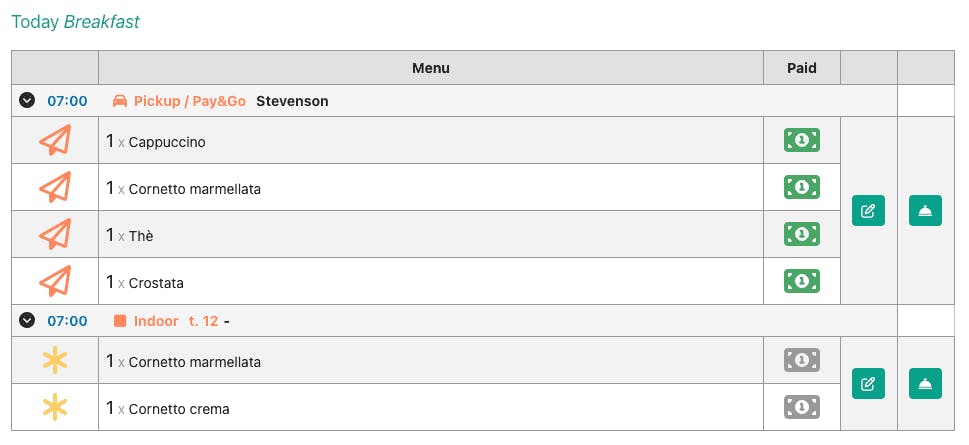This screenshot has width=969, height=445.
Task: Click the asterisk icon beside Cornetto crema
Action: (x=55, y=408)
